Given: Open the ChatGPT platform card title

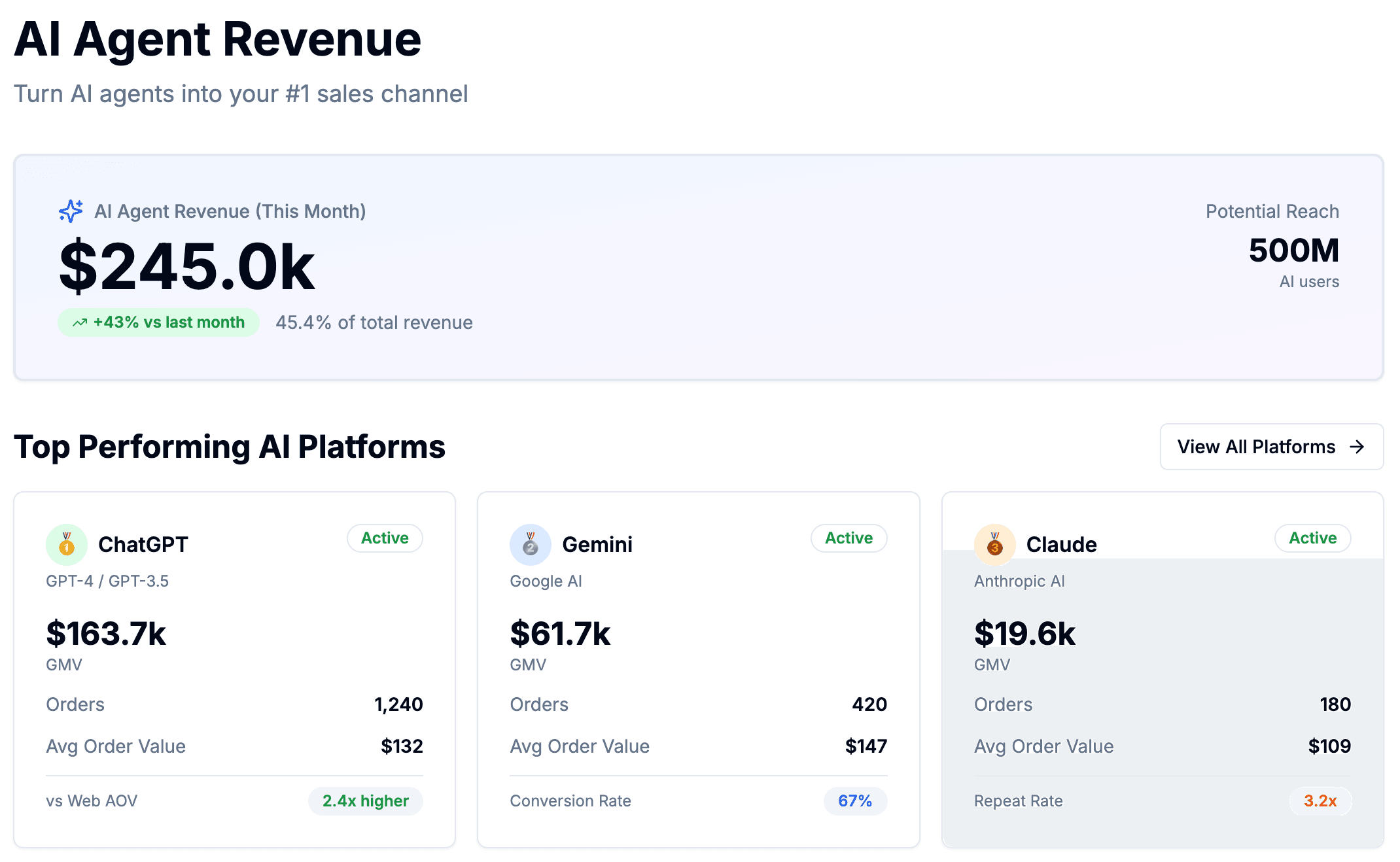Looking at the screenshot, I should tap(143, 544).
